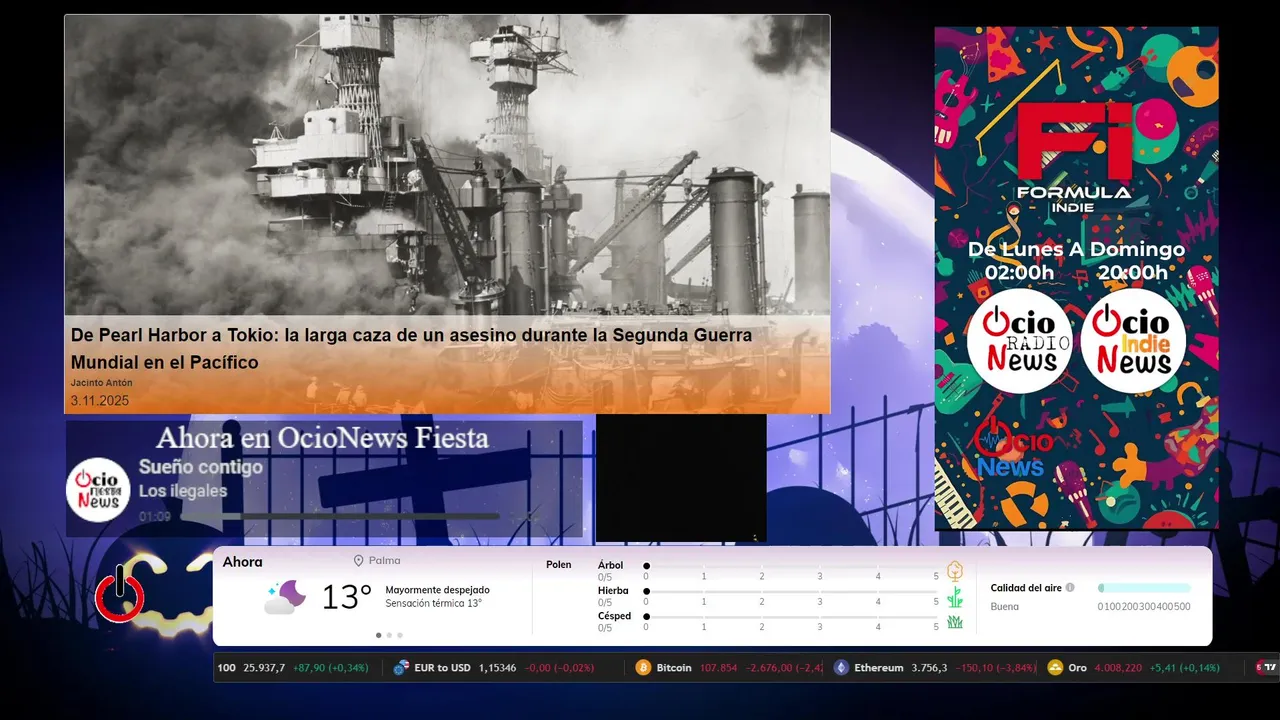
Task: Click the Bitcoin coin icon
Action: [x=643, y=668]
